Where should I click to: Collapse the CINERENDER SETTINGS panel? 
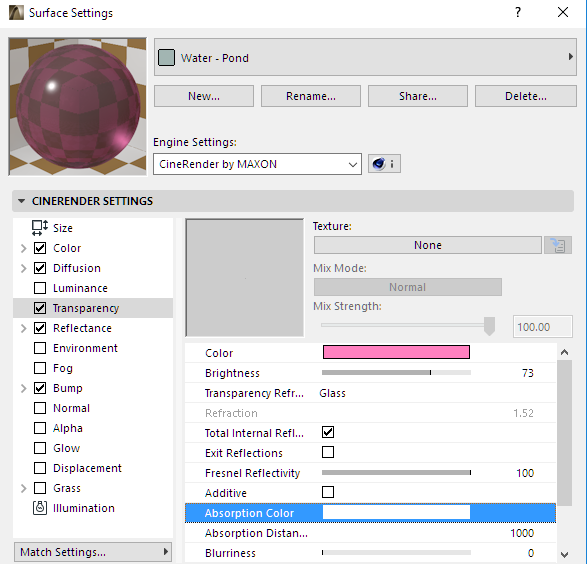coord(21,201)
